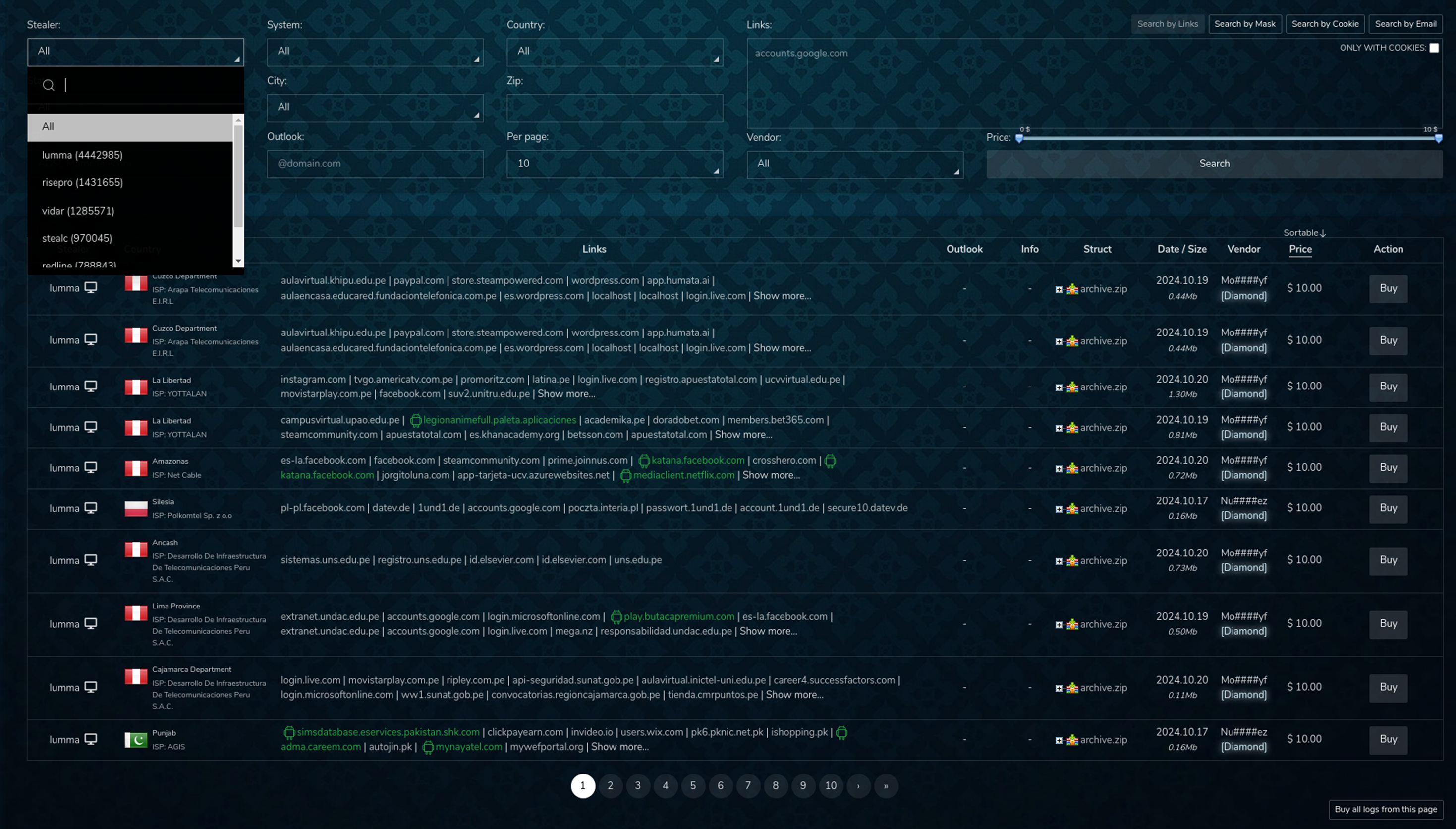Expand the archive.zip structure in the Lima Province row
Viewport: 1456px width, 829px height.
coord(1059,624)
